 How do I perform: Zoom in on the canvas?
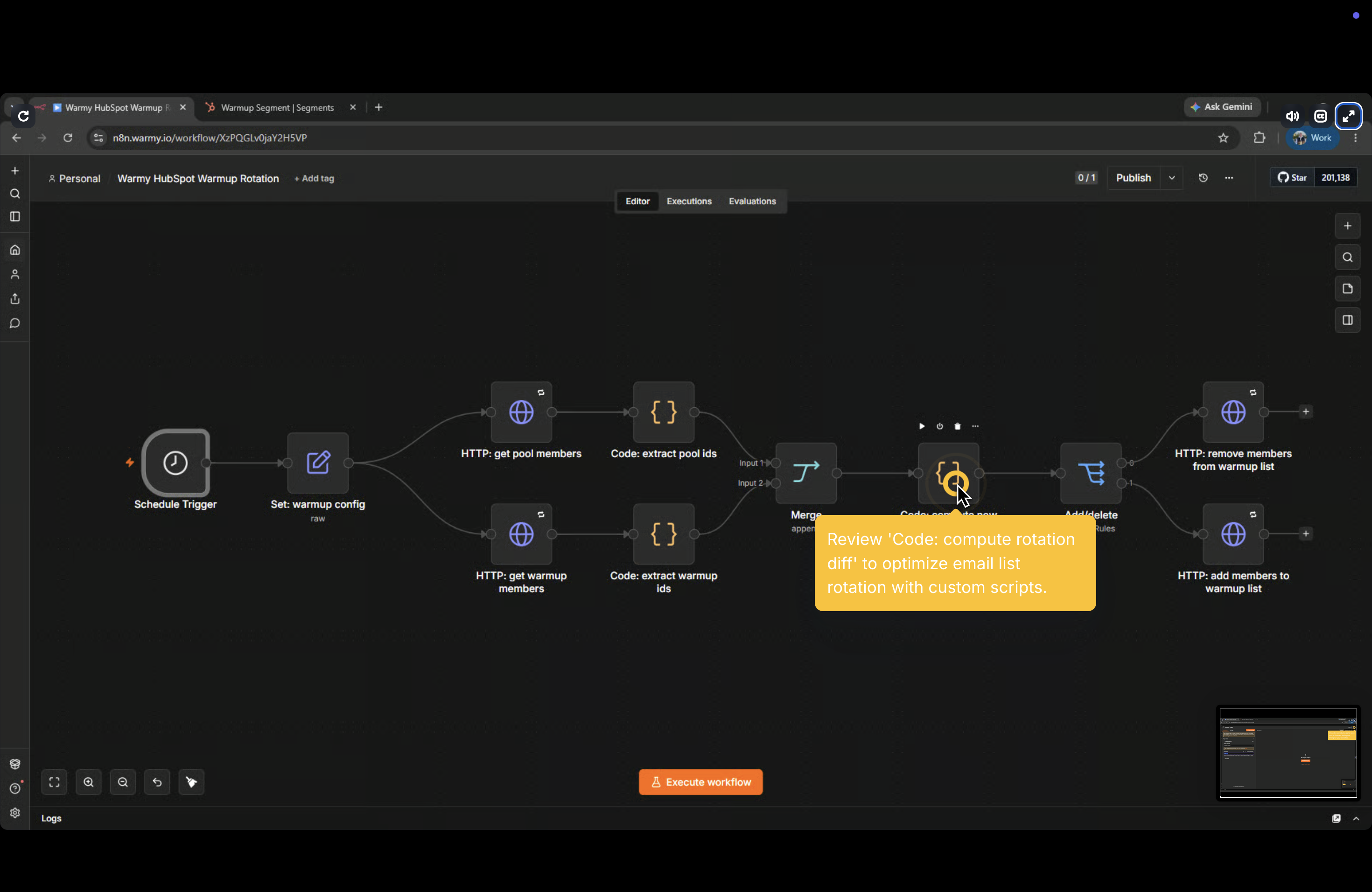[x=89, y=782]
